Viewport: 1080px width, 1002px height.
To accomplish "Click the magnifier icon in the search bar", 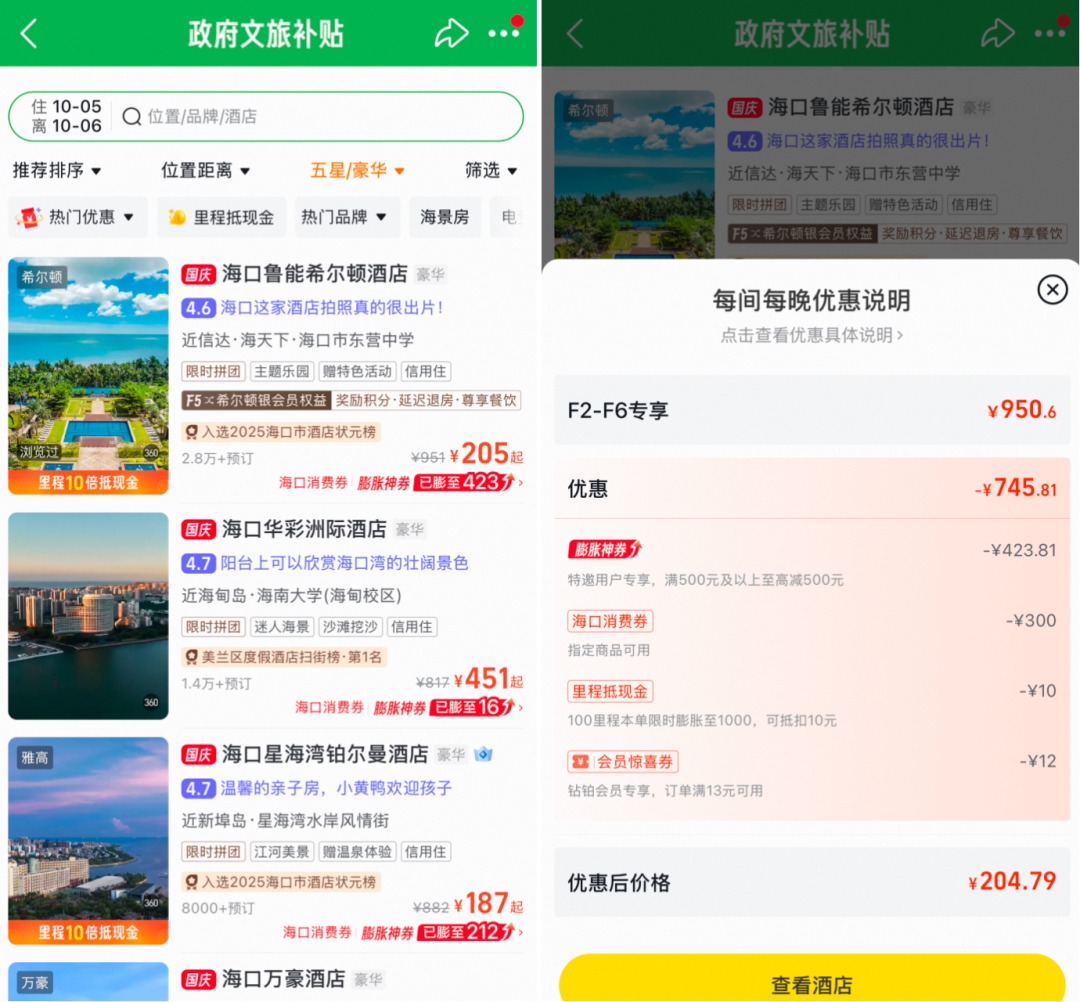I will coord(131,117).
